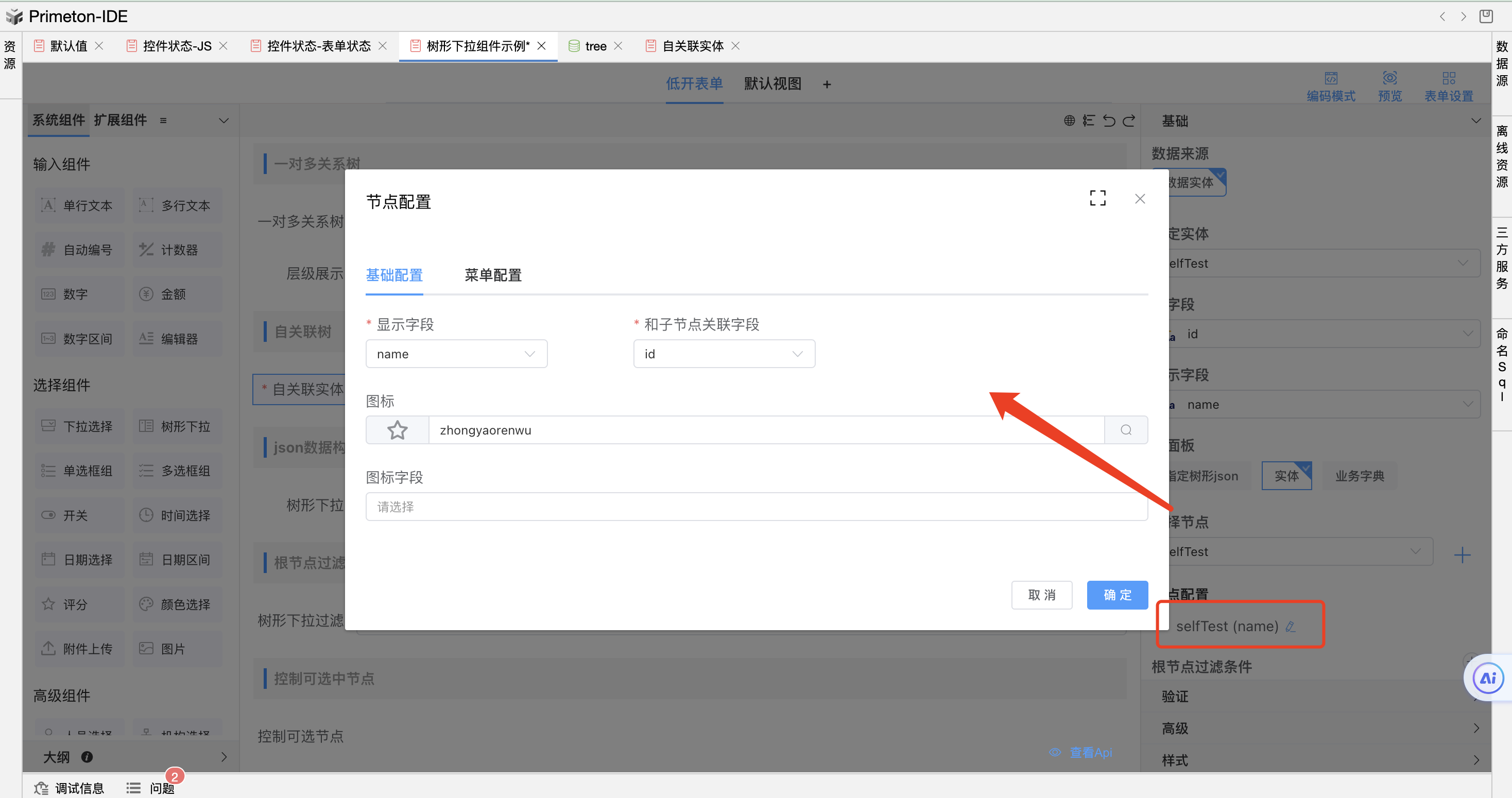The width and height of the screenshot is (1512, 798).
Task: Open the 显示字段 name dropdown
Action: point(456,354)
